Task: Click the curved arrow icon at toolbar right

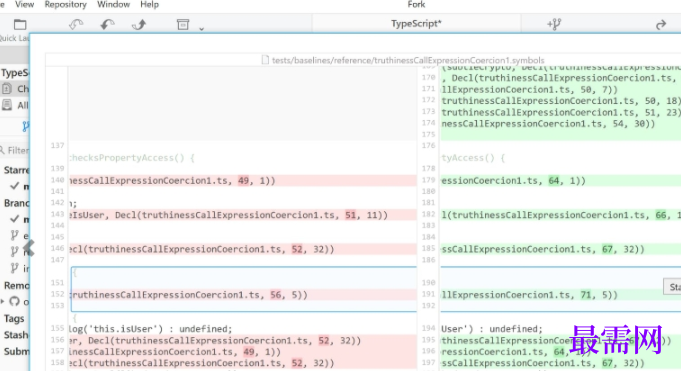Action: tap(661, 25)
